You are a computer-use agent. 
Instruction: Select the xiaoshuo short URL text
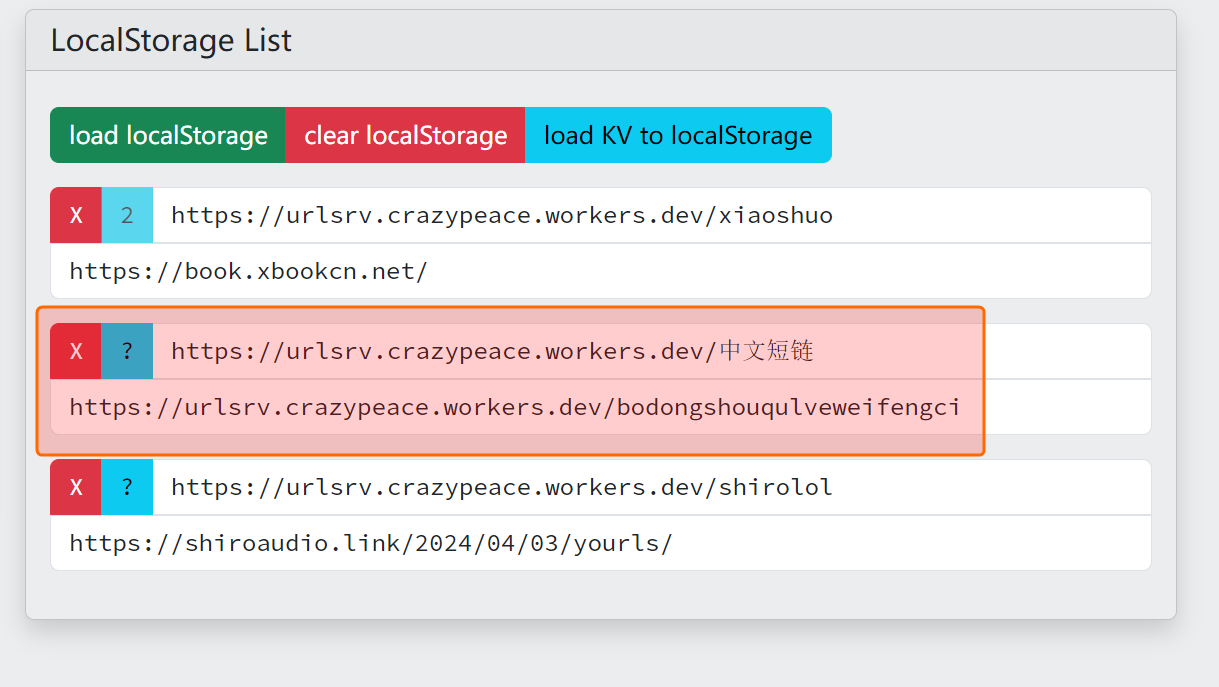(x=501, y=215)
